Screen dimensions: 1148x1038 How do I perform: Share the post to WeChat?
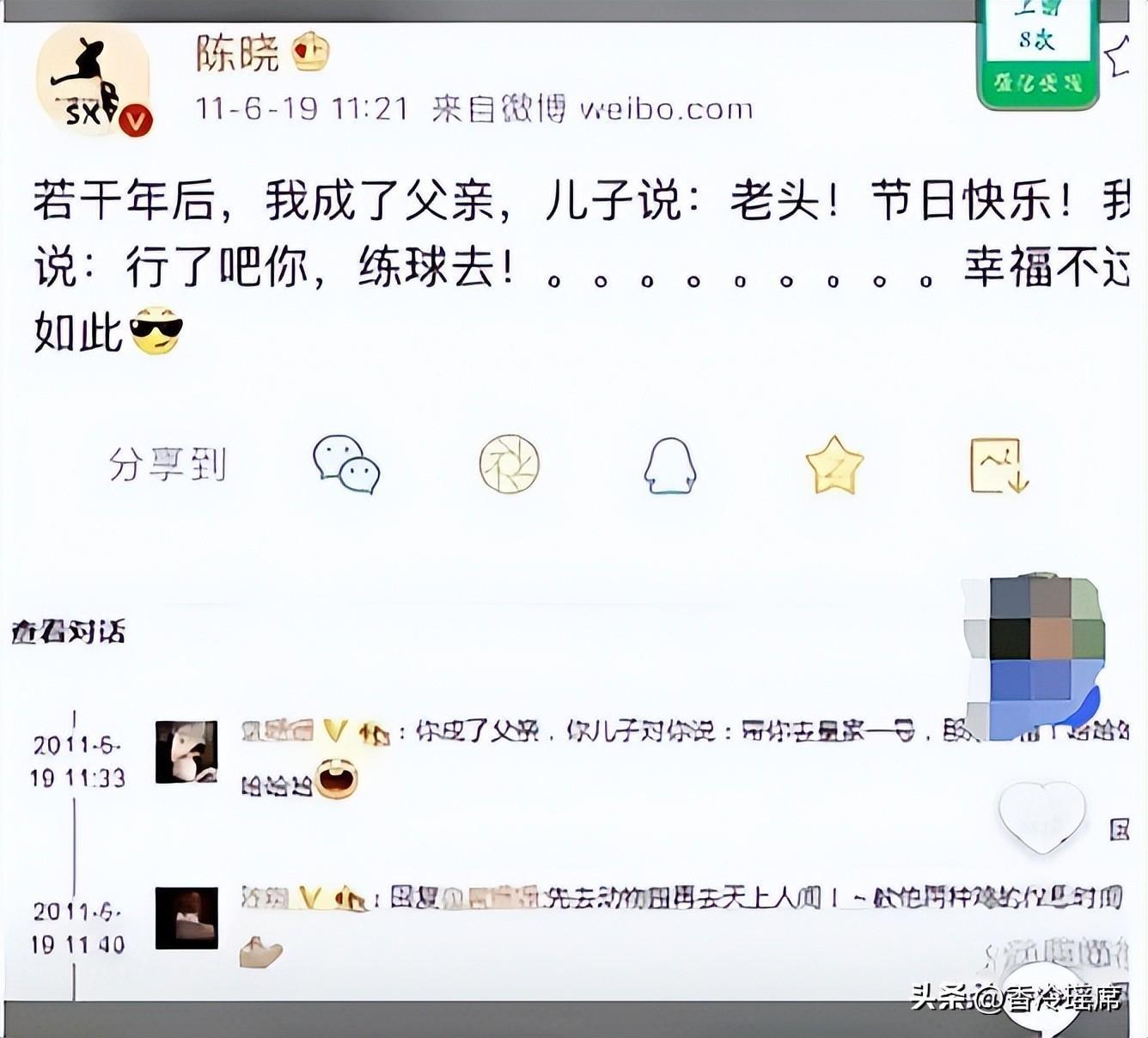coord(346,464)
